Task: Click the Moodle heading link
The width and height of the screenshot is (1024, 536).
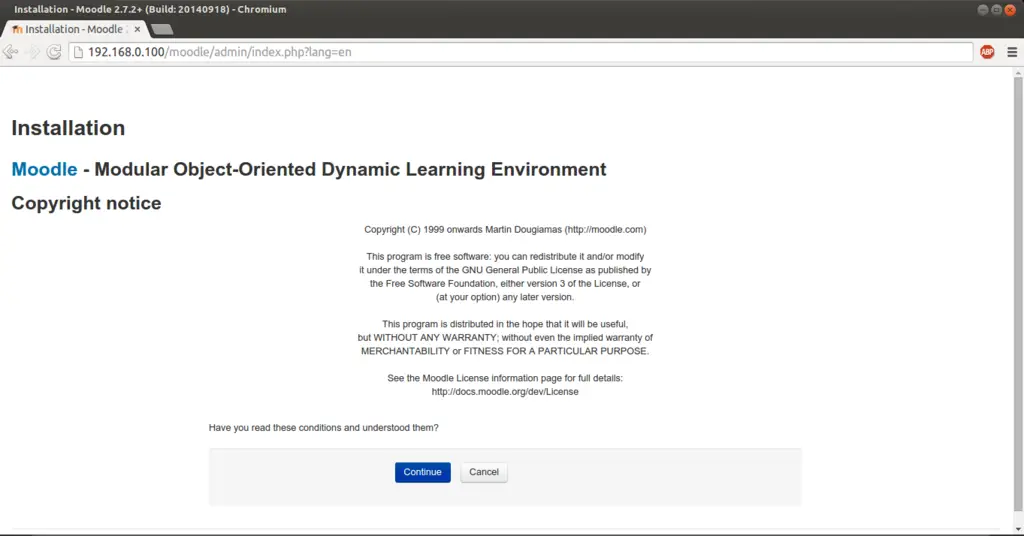Action: [44, 169]
